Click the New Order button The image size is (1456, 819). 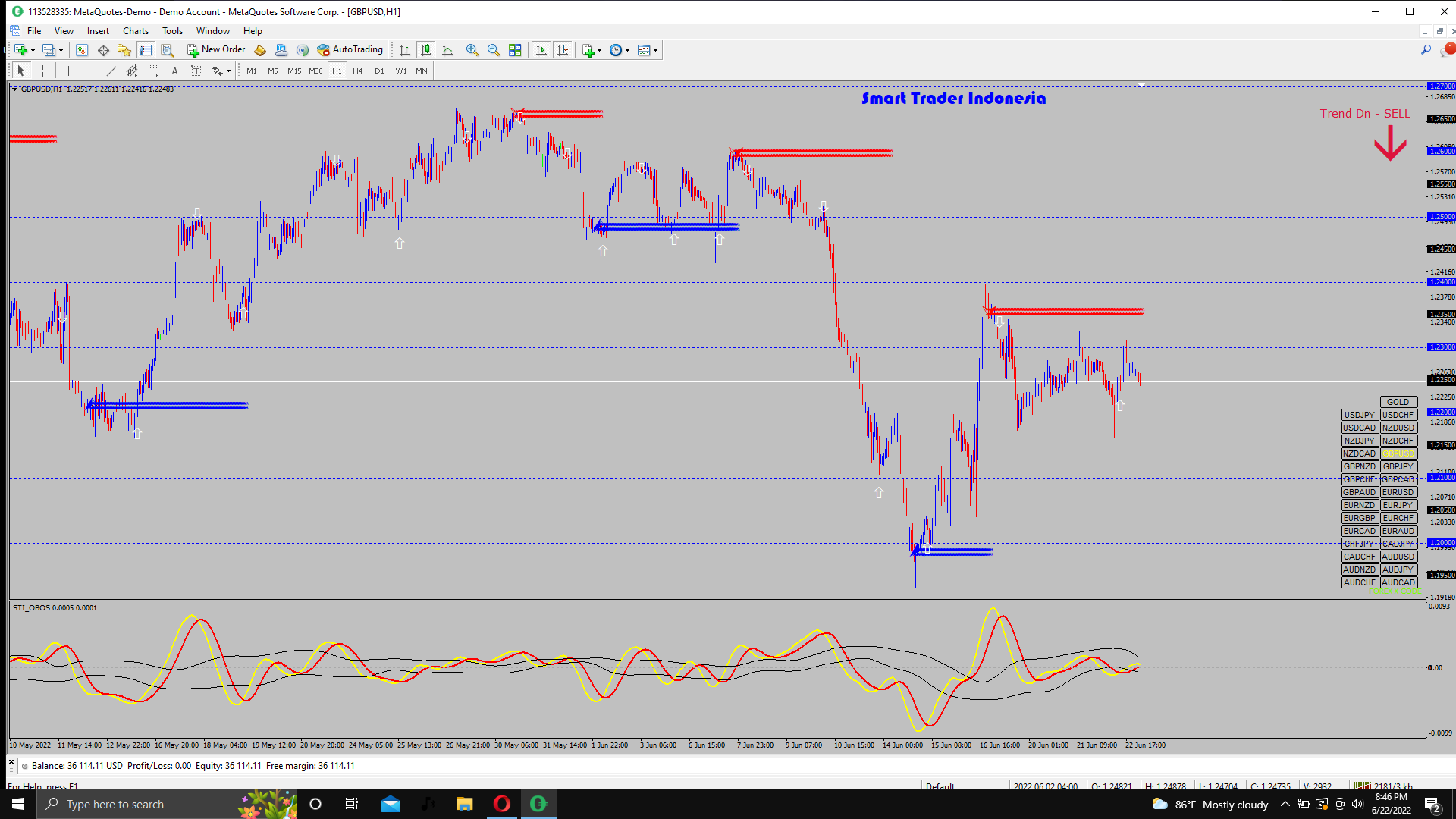coord(216,50)
